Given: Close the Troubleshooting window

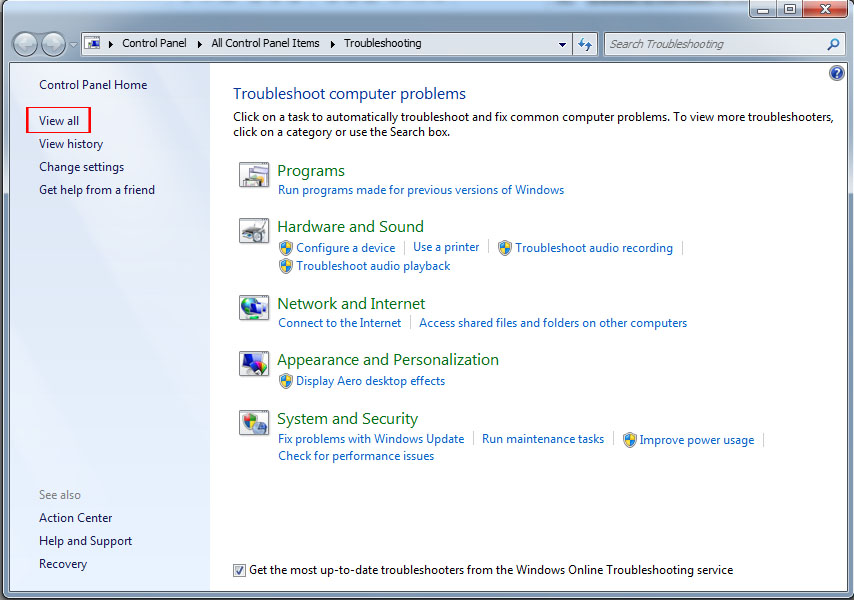Looking at the screenshot, I should click(x=826, y=9).
